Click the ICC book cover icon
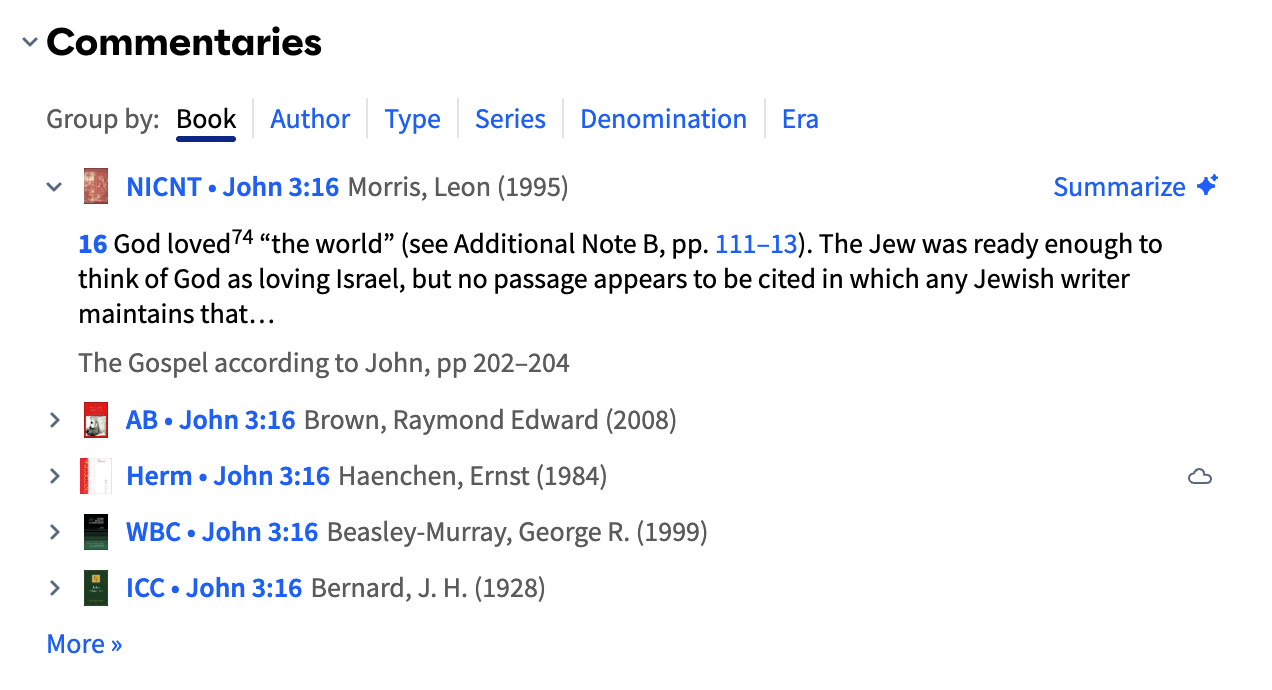 click(96, 588)
